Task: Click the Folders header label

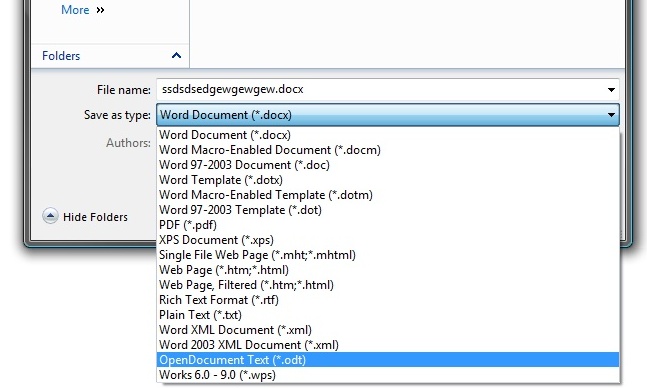Action: pos(61,56)
